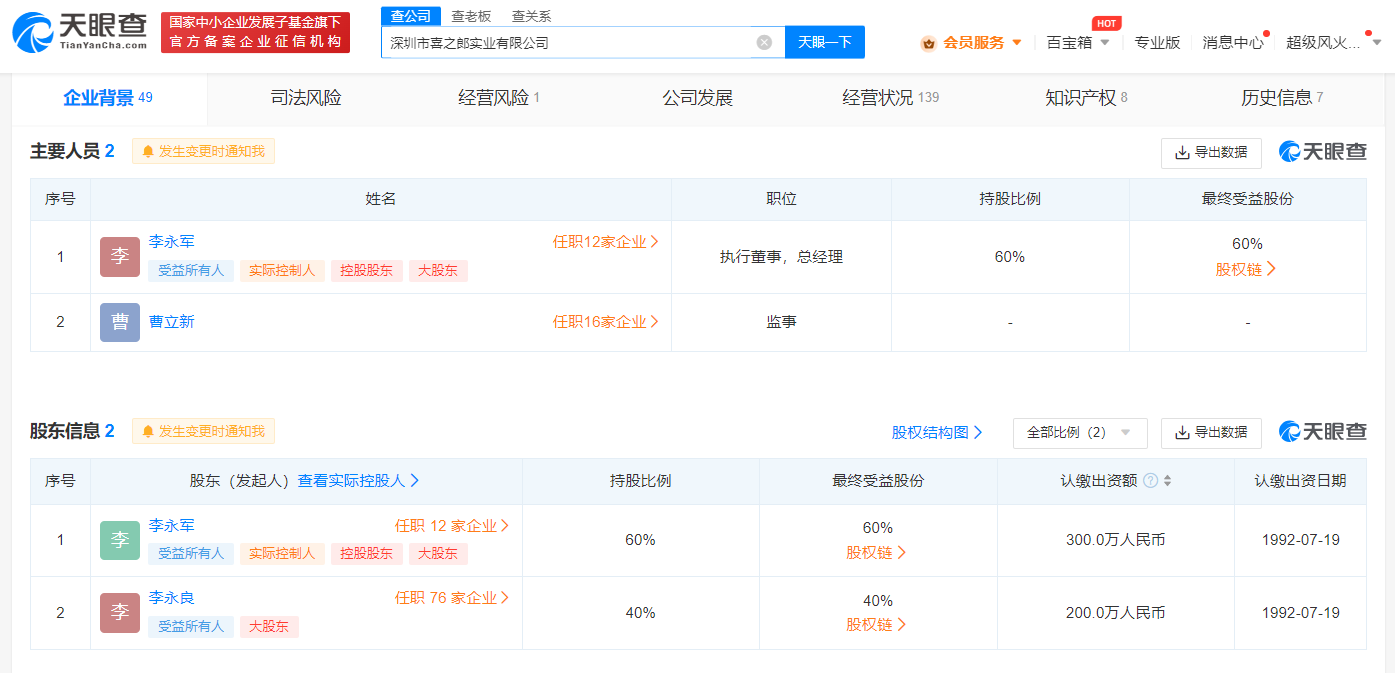Open the 经营风险 tab

pos(499,98)
